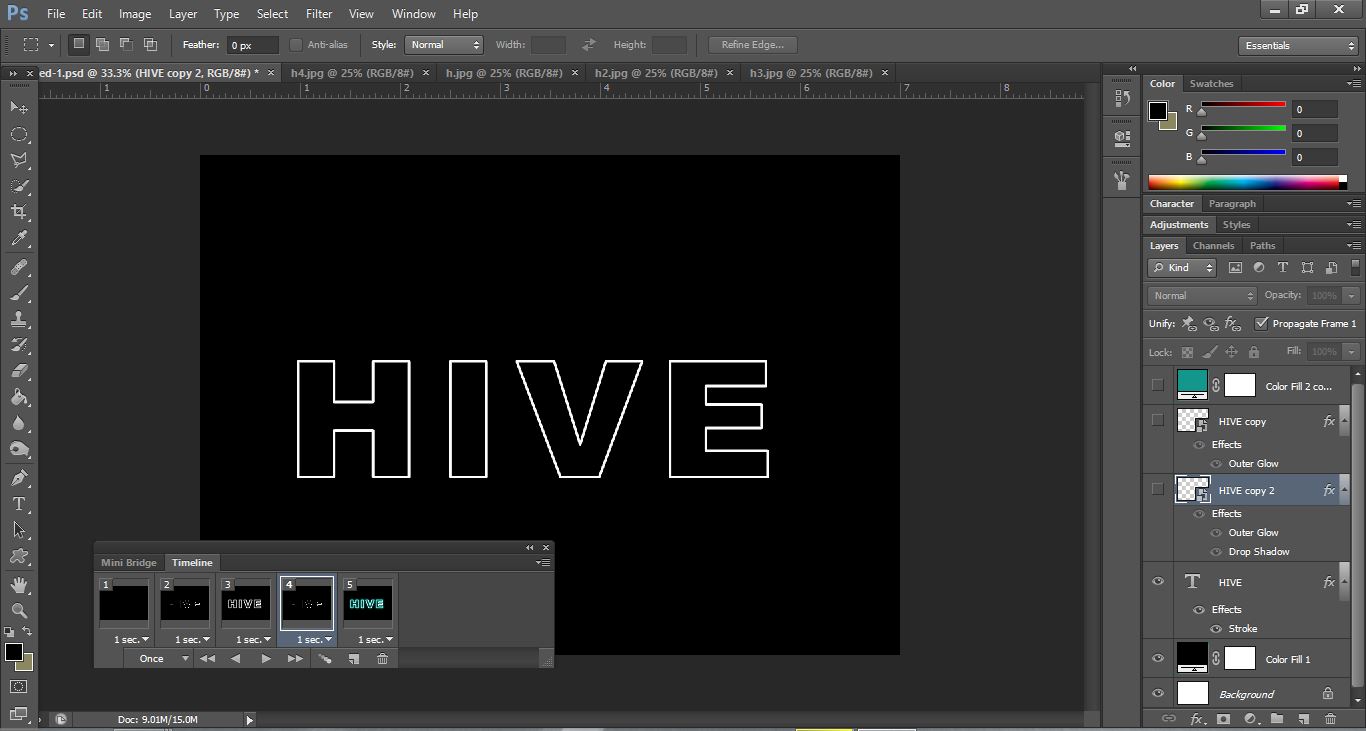
Task: Hide the Color Fill 1 layer
Action: click(x=1158, y=658)
